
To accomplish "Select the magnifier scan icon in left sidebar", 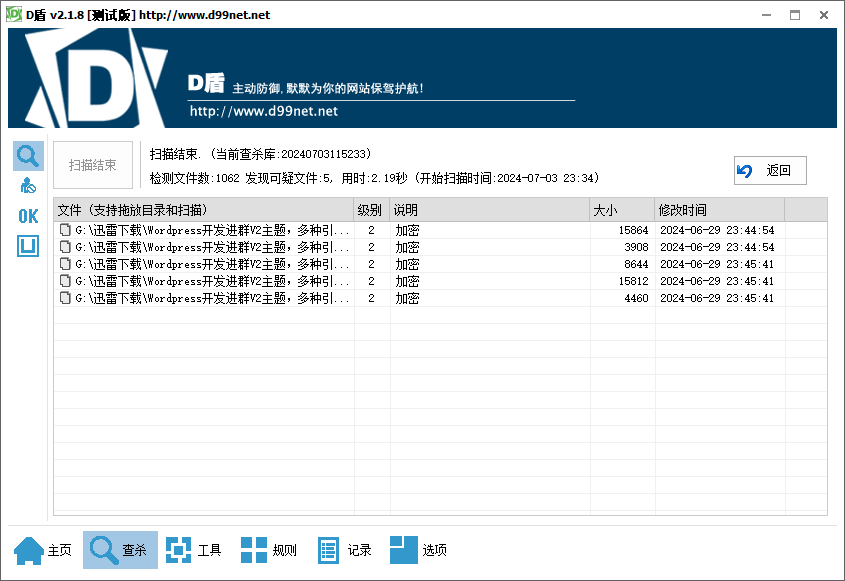I will pos(28,156).
